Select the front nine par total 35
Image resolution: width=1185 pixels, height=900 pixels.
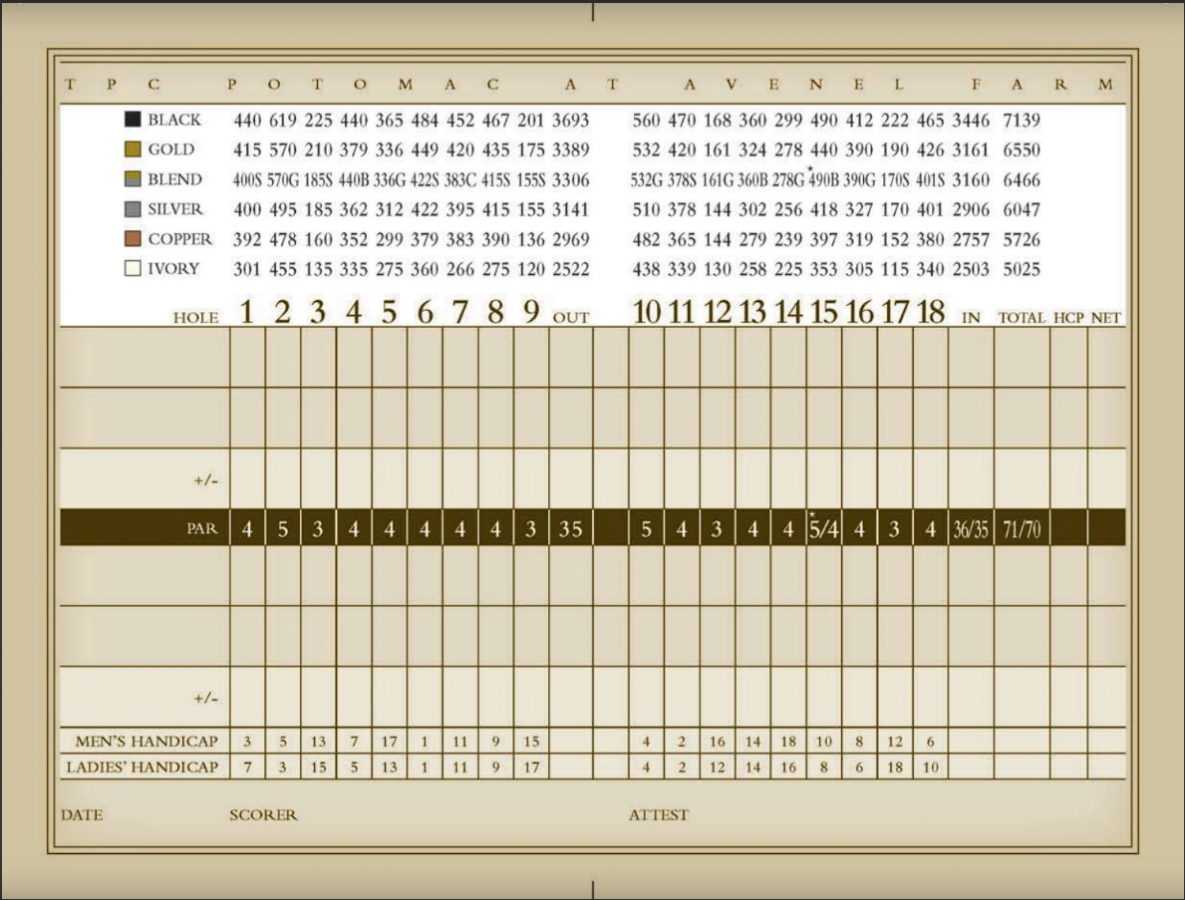(x=570, y=529)
